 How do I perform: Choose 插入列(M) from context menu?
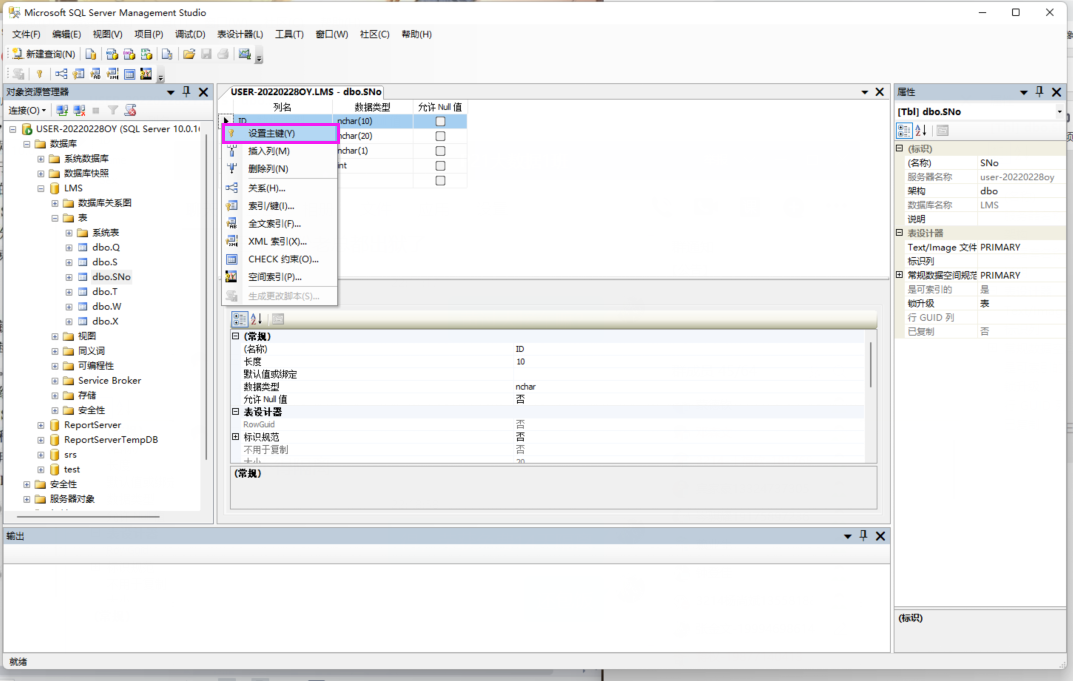(279, 151)
